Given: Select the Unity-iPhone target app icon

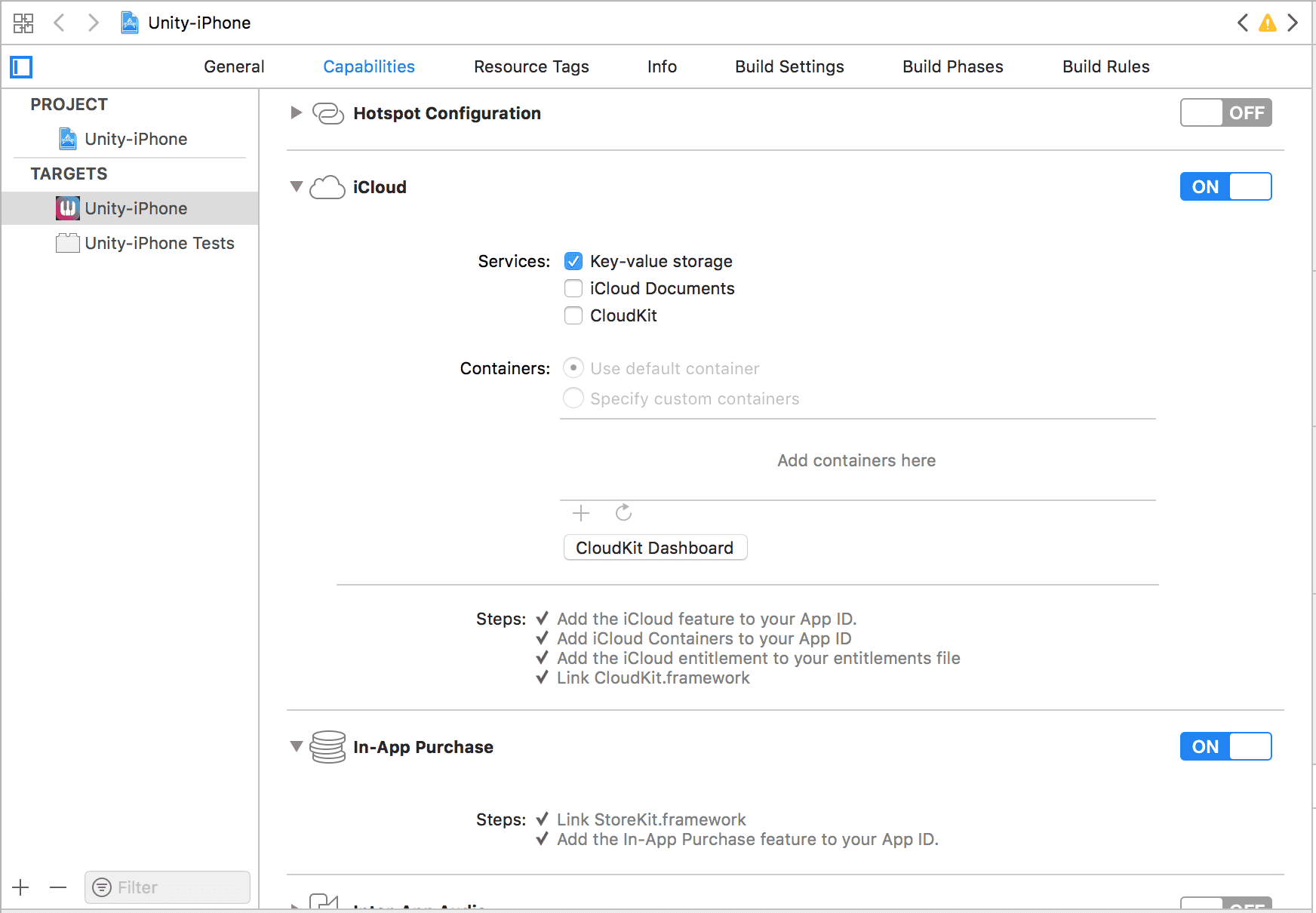Looking at the screenshot, I should tap(68, 208).
